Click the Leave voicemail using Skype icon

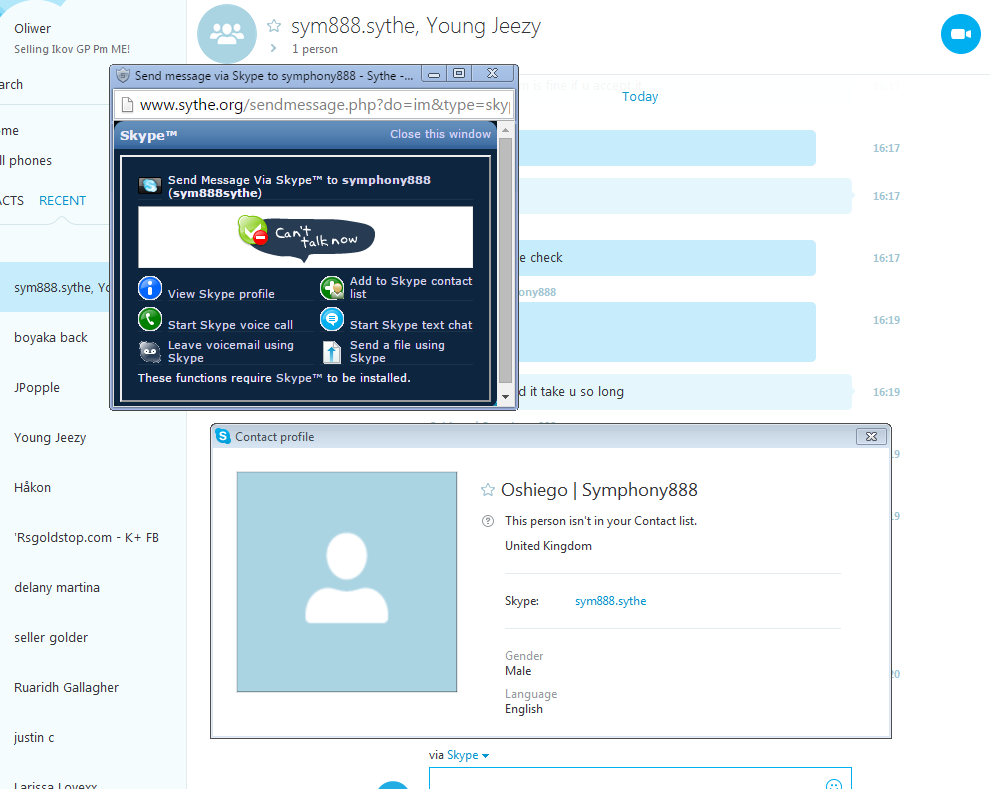(150, 352)
